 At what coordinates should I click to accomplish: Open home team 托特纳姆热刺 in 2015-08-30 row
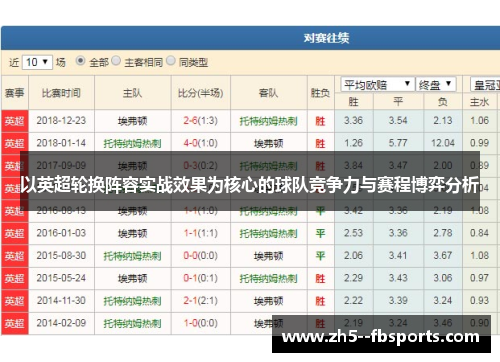pos(132,256)
